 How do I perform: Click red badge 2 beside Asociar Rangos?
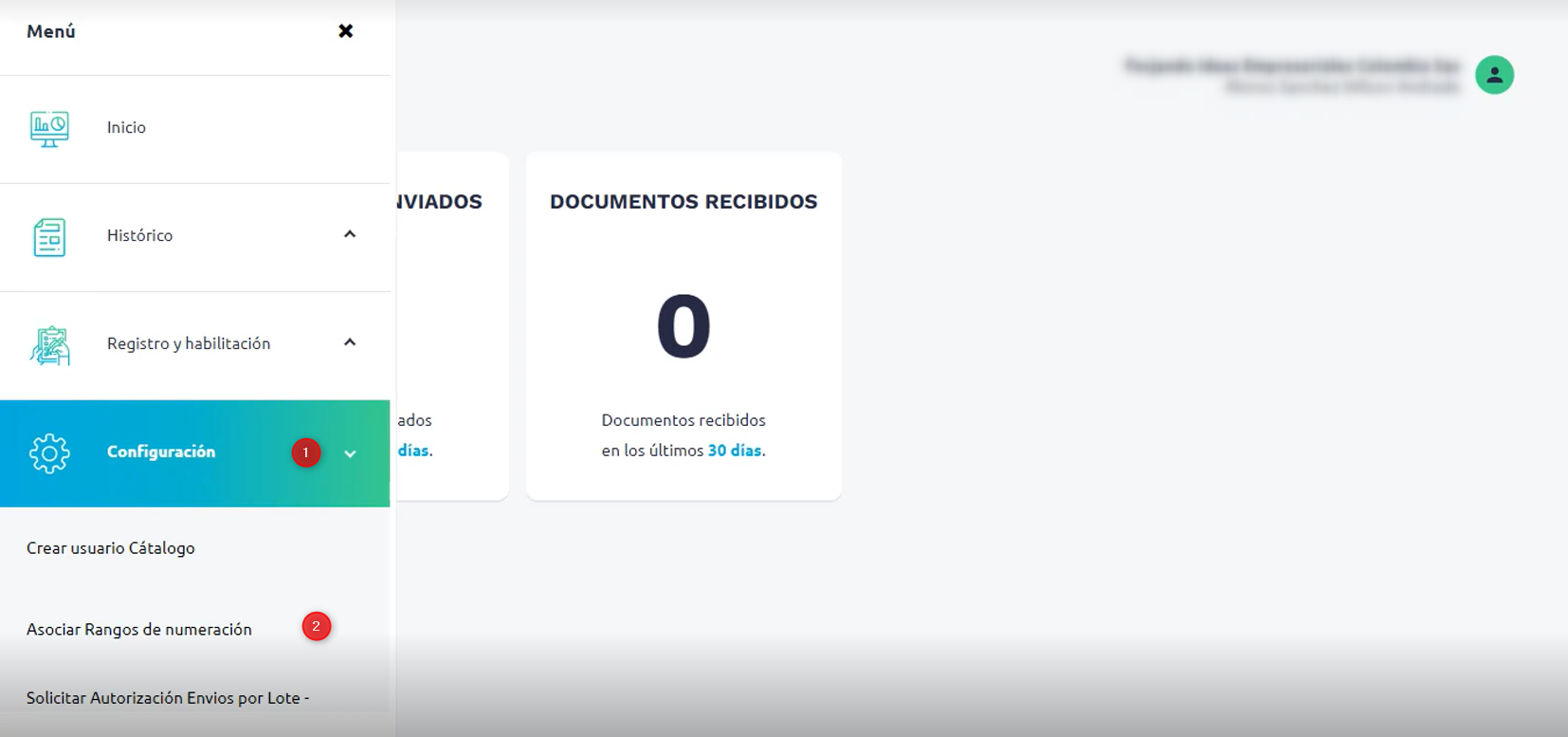pyautogui.click(x=316, y=626)
